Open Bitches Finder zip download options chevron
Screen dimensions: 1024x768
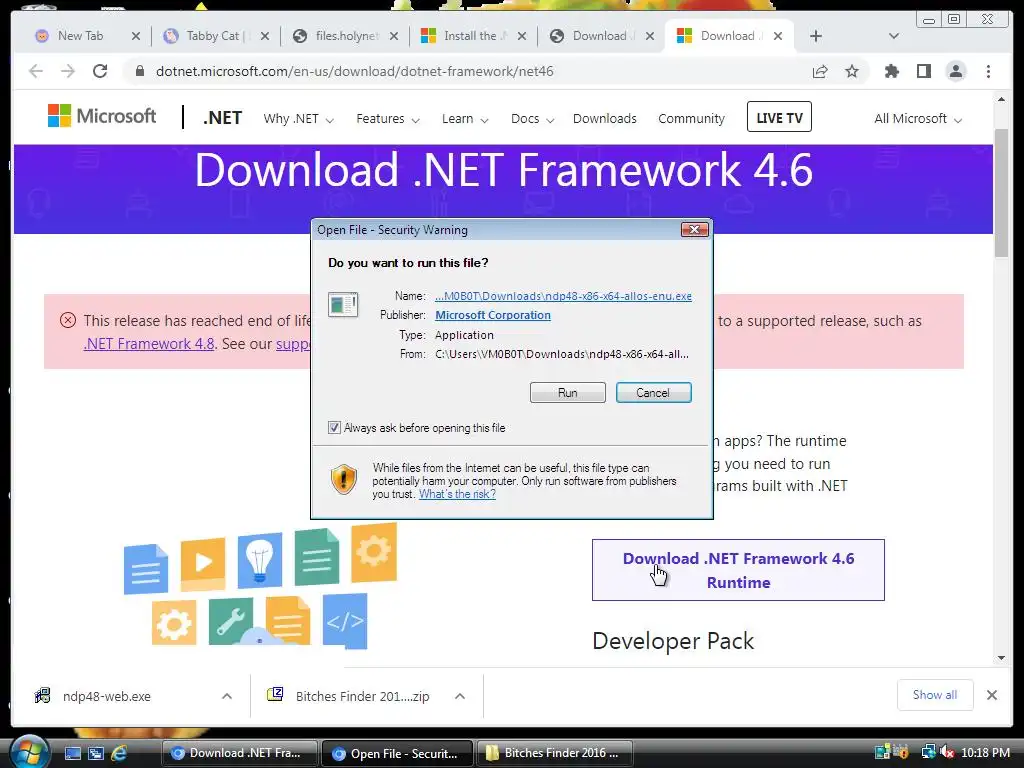(x=460, y=696)
